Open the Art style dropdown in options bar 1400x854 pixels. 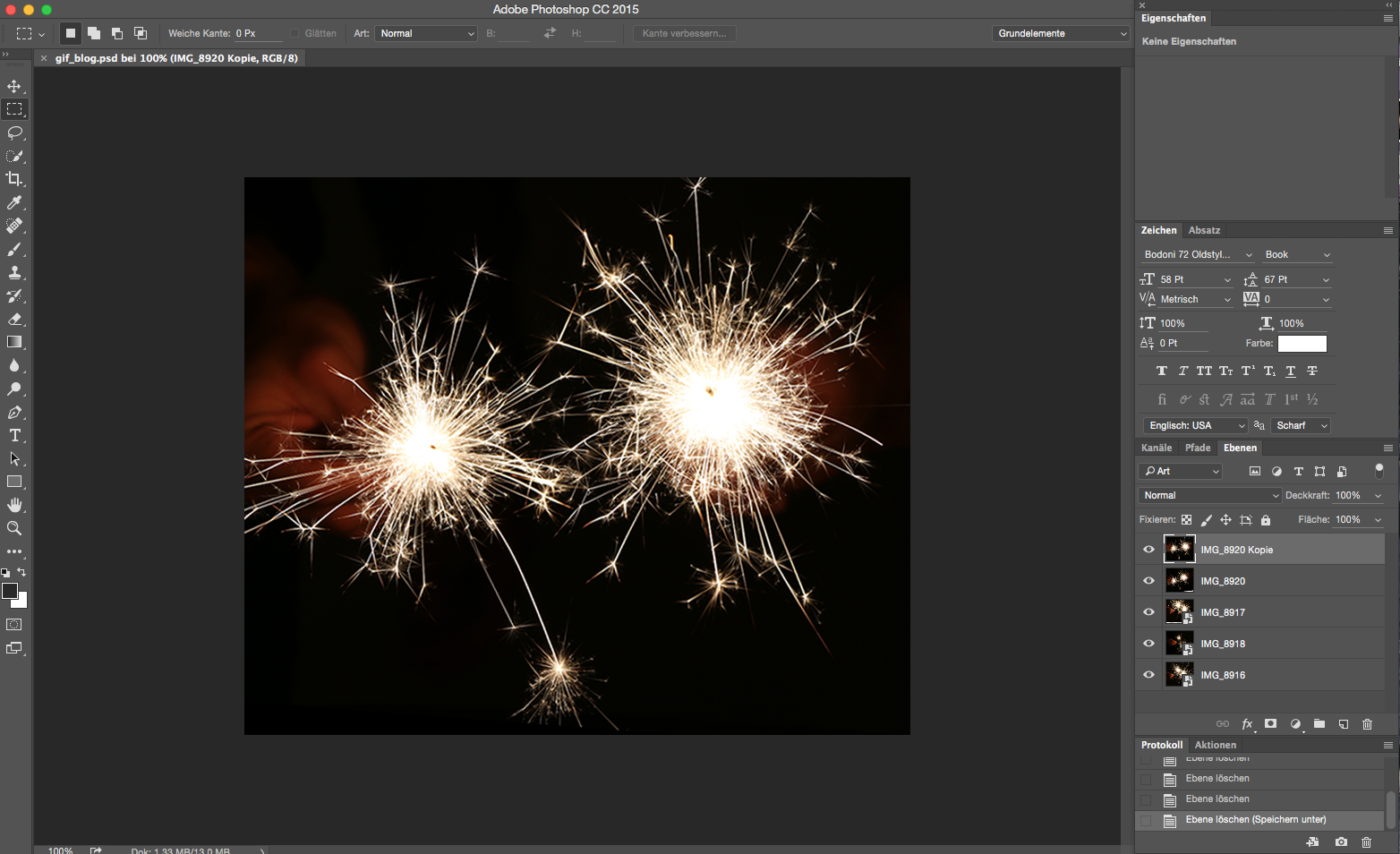coord(426,34)
